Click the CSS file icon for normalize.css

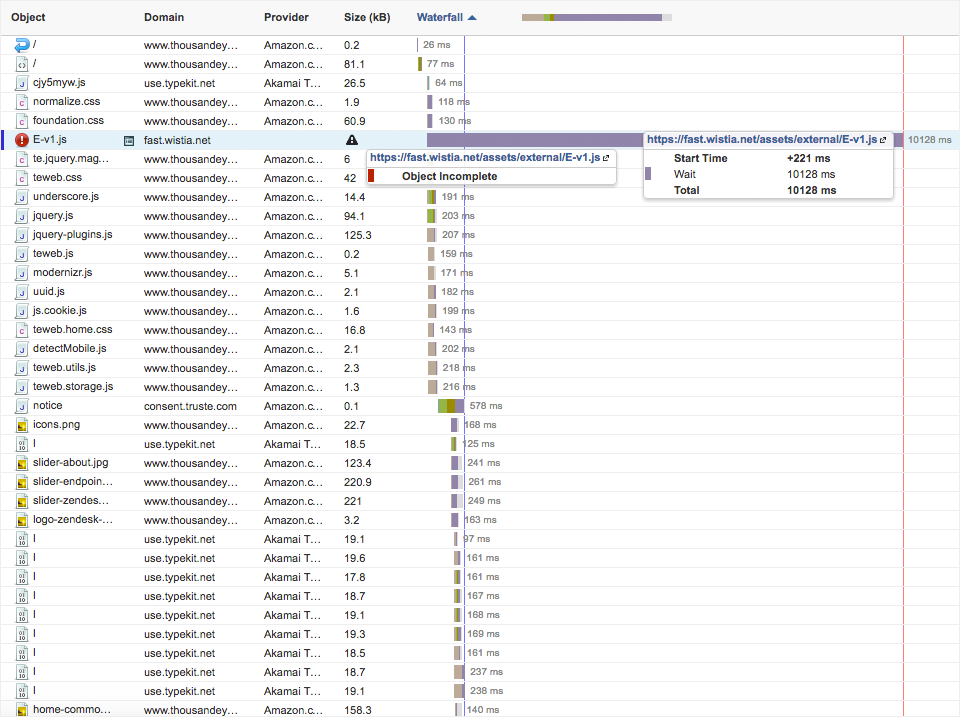22,102
